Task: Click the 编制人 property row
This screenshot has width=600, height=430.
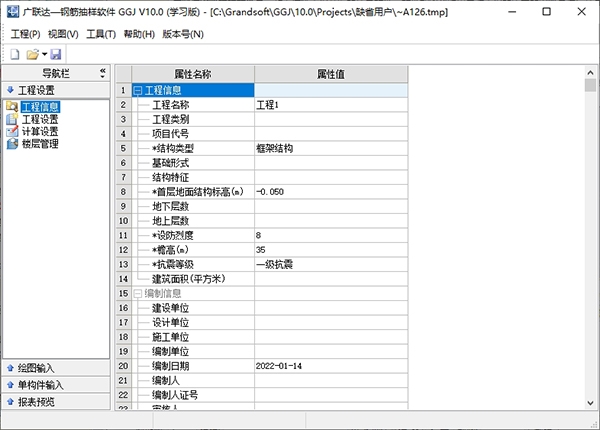Action: pyautogui.click(x=193, y=381)
